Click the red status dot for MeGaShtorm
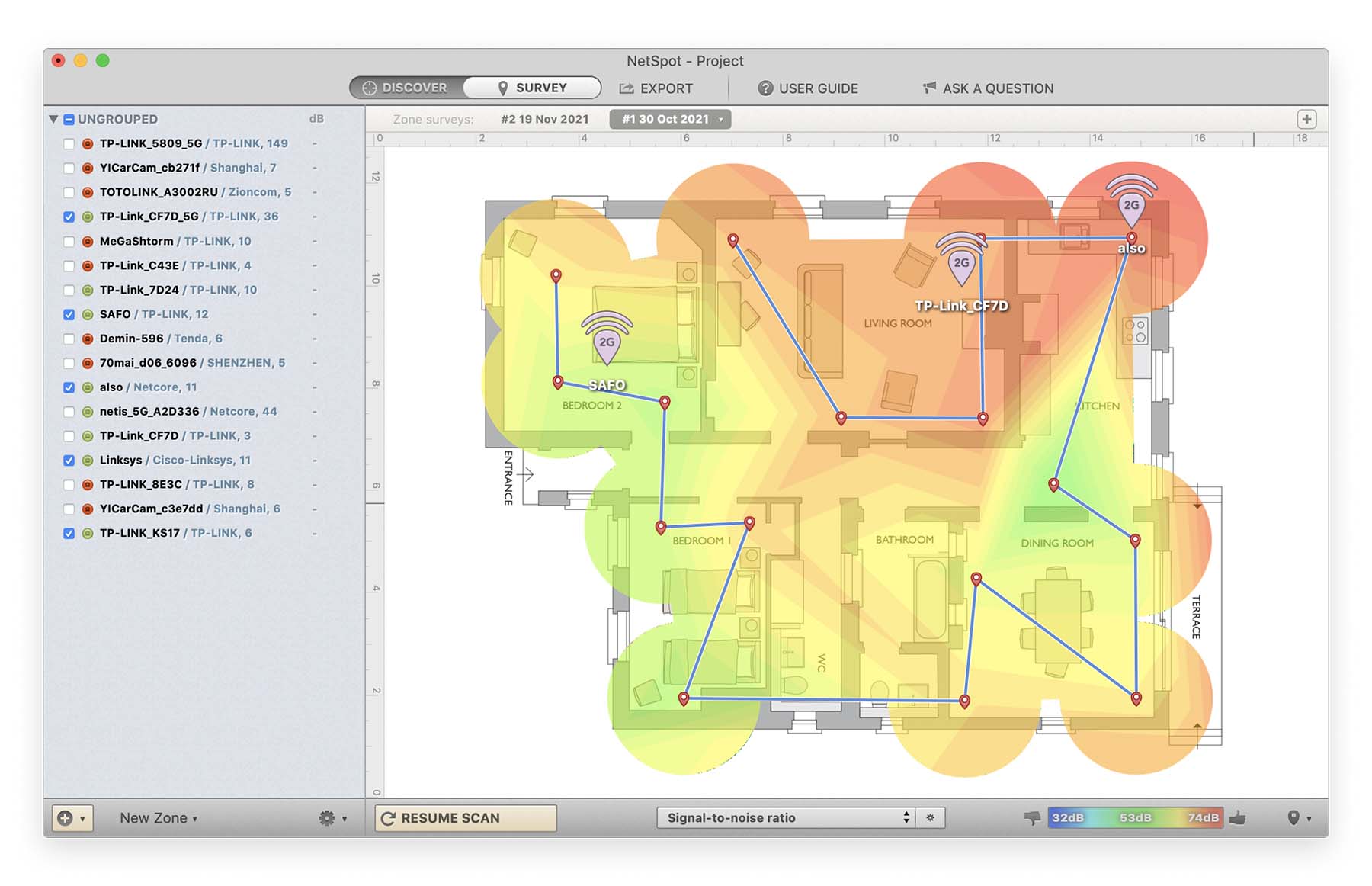Viewport: 1372px width, 886px height. (x=88, y=241)
